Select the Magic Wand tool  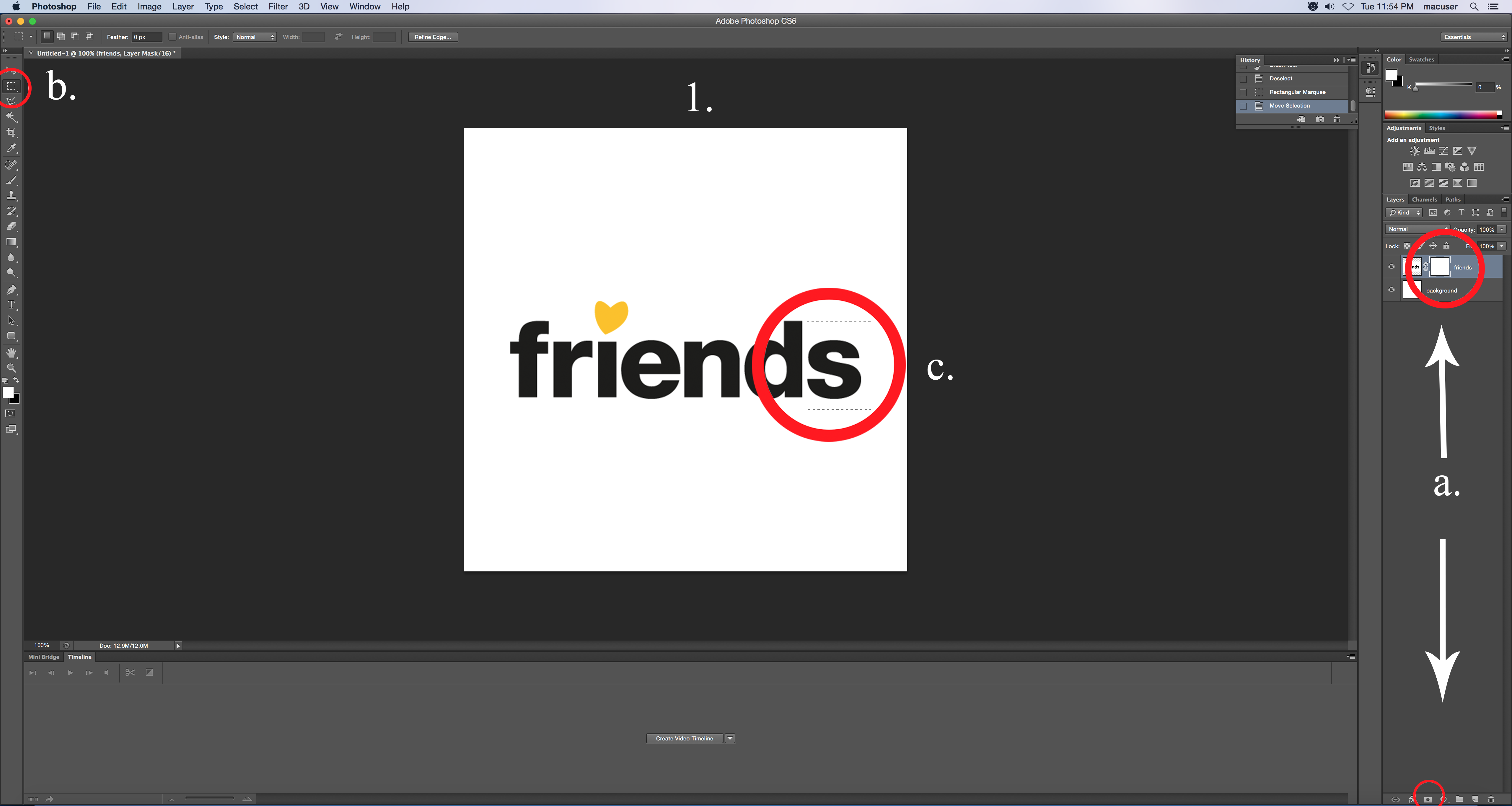point(11,117)
